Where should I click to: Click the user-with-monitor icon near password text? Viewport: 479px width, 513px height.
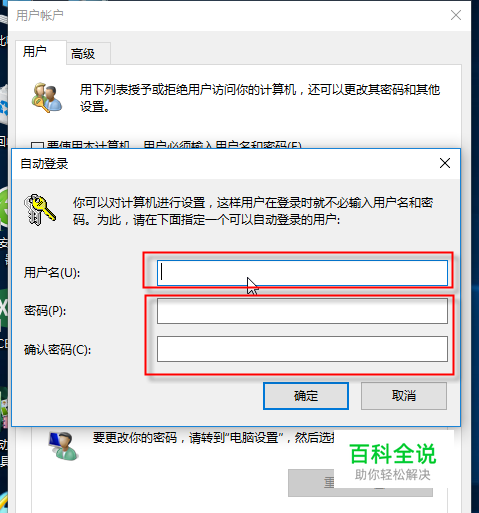click(63, 446)
